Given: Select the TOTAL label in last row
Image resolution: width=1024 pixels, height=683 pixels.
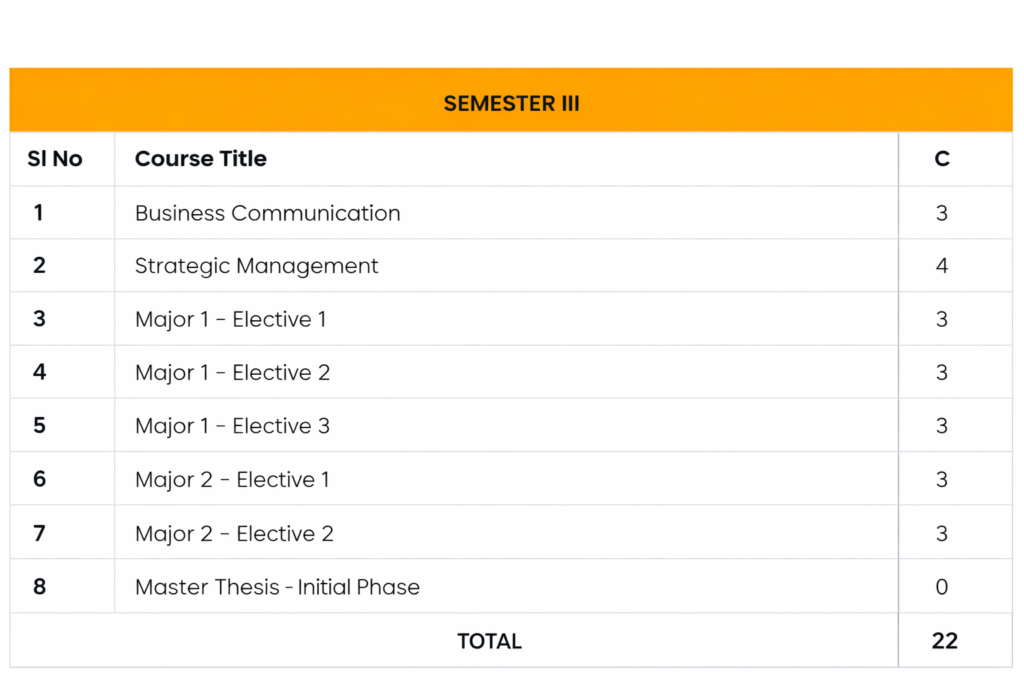Looking at the screenshot, I should click(x=489, y=641).
